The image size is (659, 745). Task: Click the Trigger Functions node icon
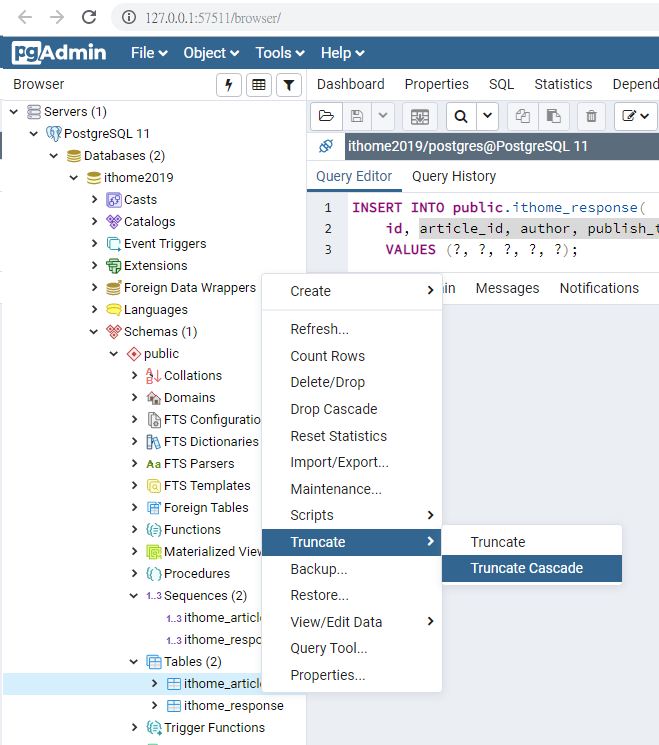click(153, 727)
